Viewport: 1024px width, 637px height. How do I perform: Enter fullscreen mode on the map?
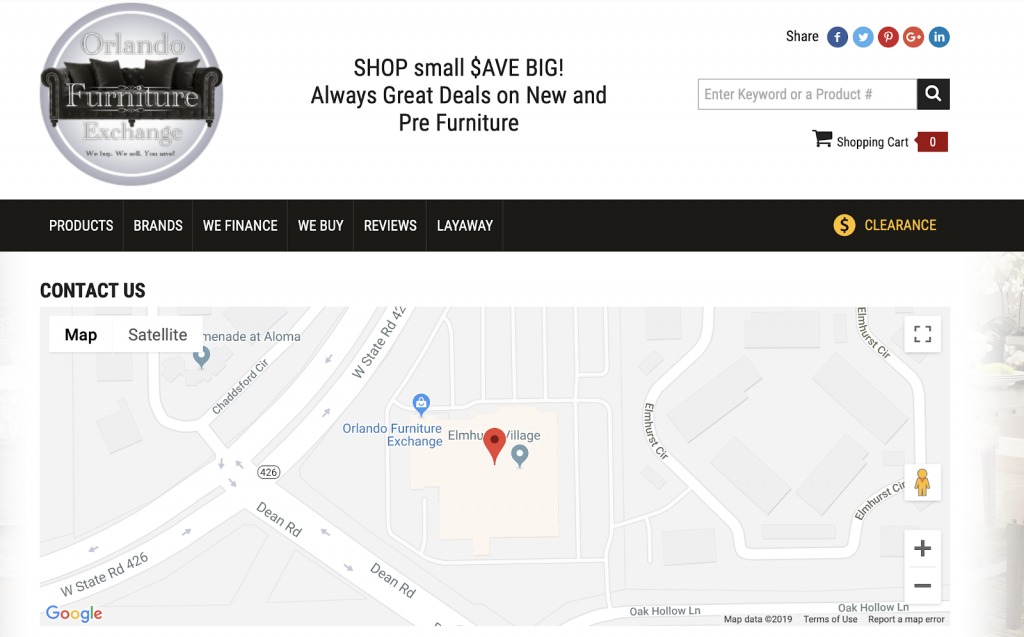[922, 334]
